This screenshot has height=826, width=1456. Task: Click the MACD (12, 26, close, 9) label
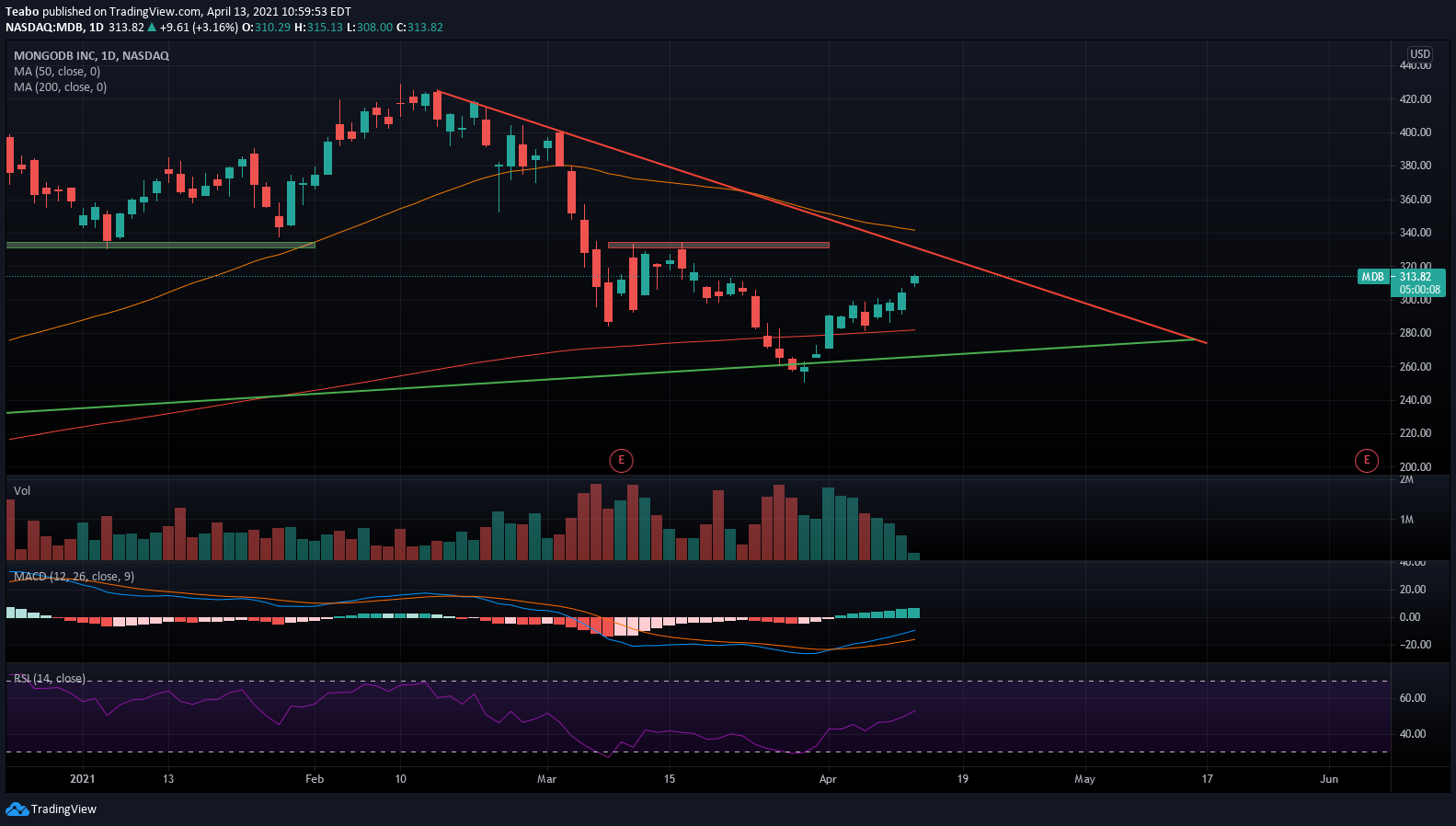(74, 577)
